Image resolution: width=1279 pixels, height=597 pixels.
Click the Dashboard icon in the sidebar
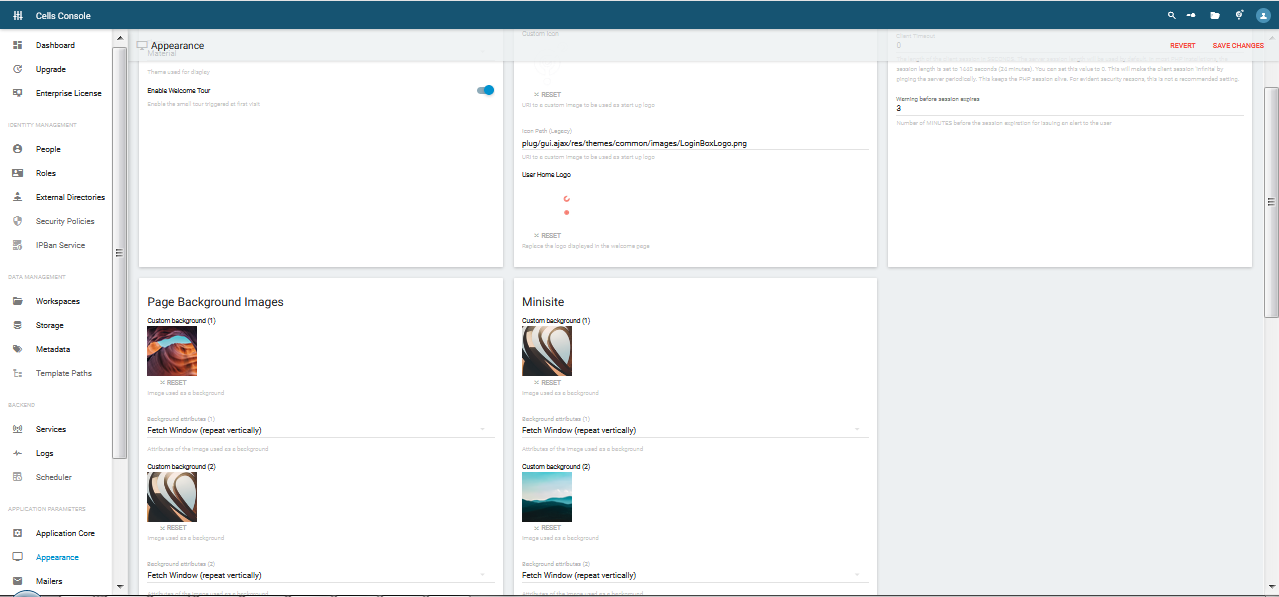pyautogui.click(x=18, y=46)
